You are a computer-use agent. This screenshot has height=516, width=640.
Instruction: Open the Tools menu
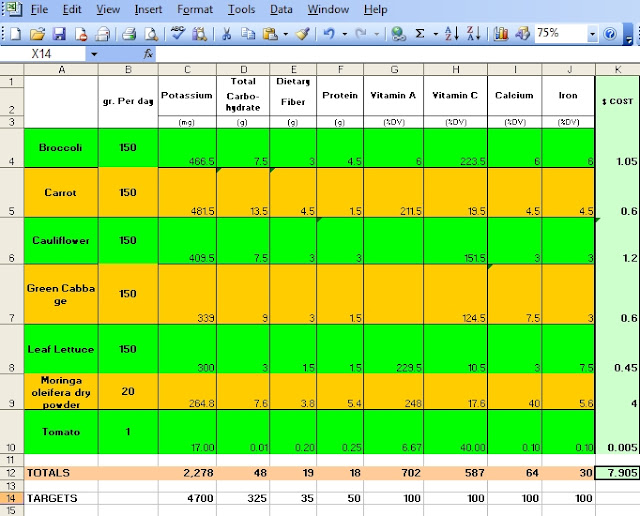(241, 9)
